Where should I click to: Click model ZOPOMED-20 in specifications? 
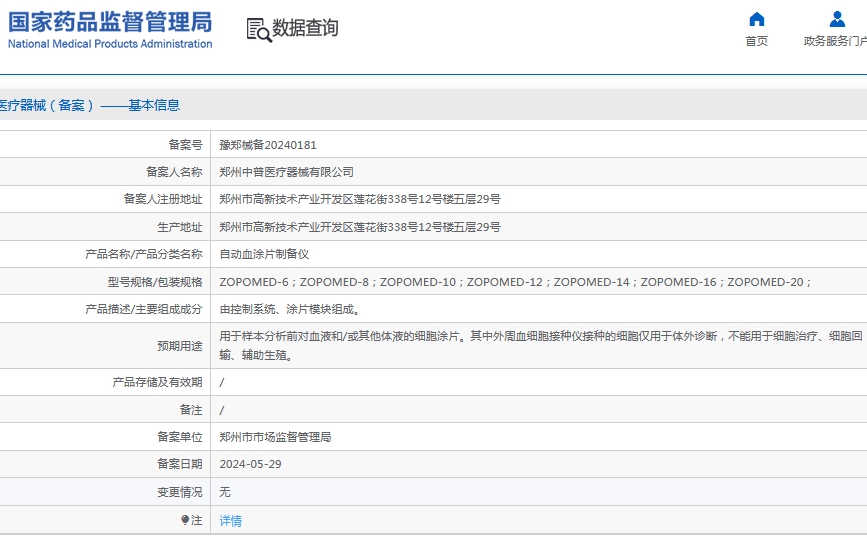765,282
